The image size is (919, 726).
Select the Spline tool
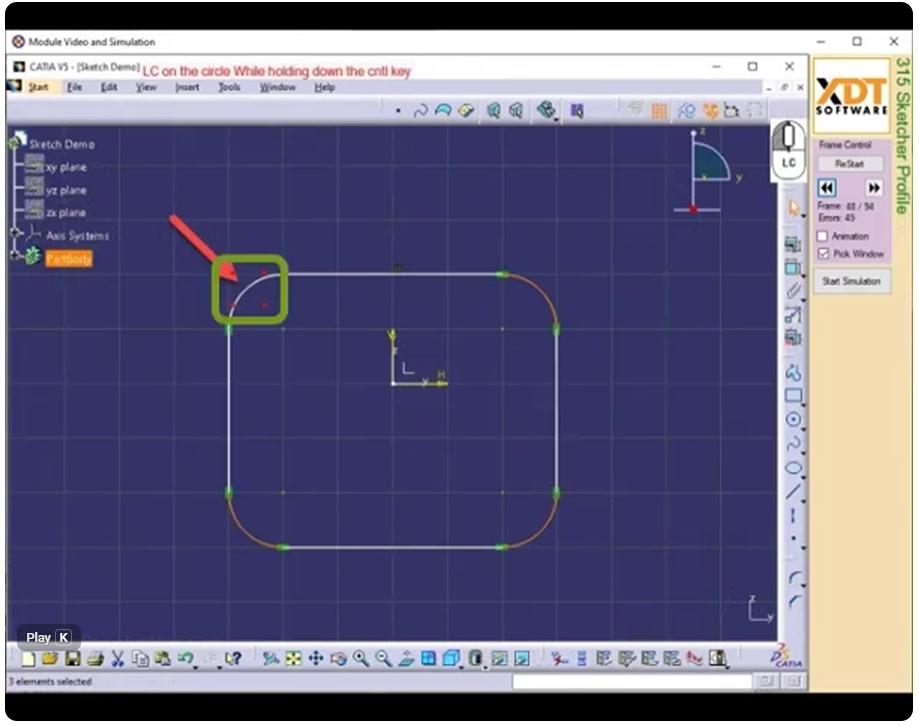pos(793,444)
